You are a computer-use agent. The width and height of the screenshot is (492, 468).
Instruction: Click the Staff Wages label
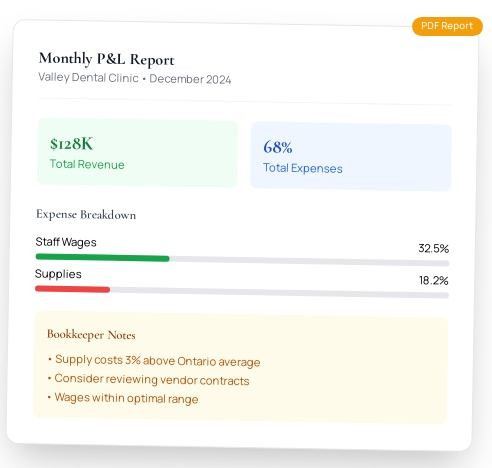coord(66,242)
